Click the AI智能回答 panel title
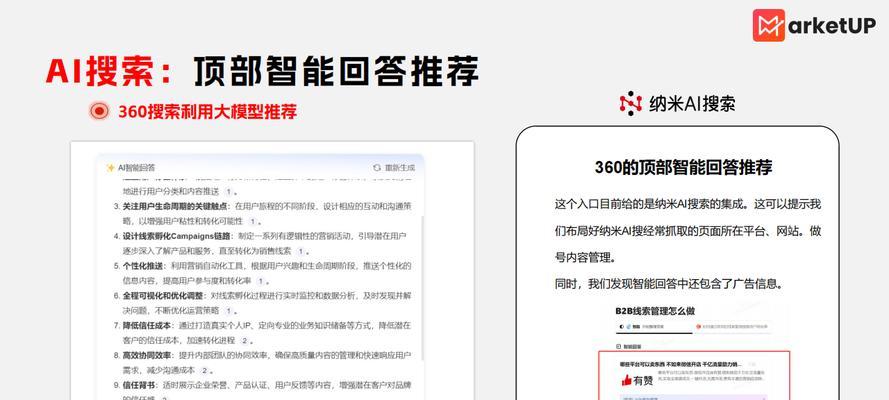Image resolution: width=889 pixels, height=400 pixels. pyautogui.click(x=136, y=168)
